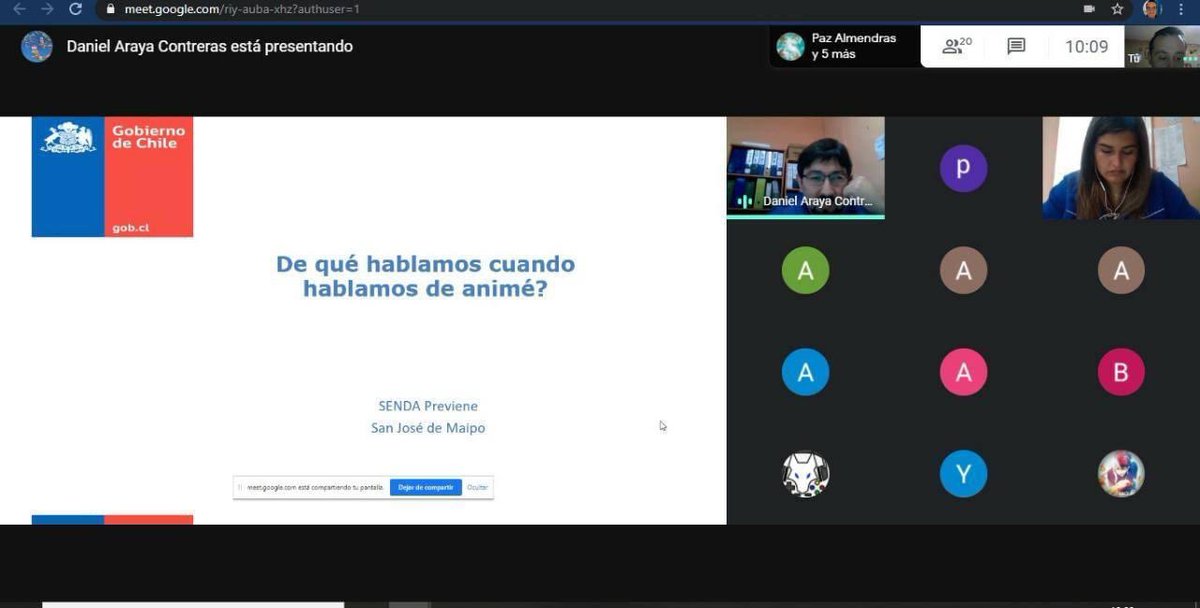Screen dimensions: 1200x608
Task: Select the wolf picture participant avatar
Action: tap(805, 474)
